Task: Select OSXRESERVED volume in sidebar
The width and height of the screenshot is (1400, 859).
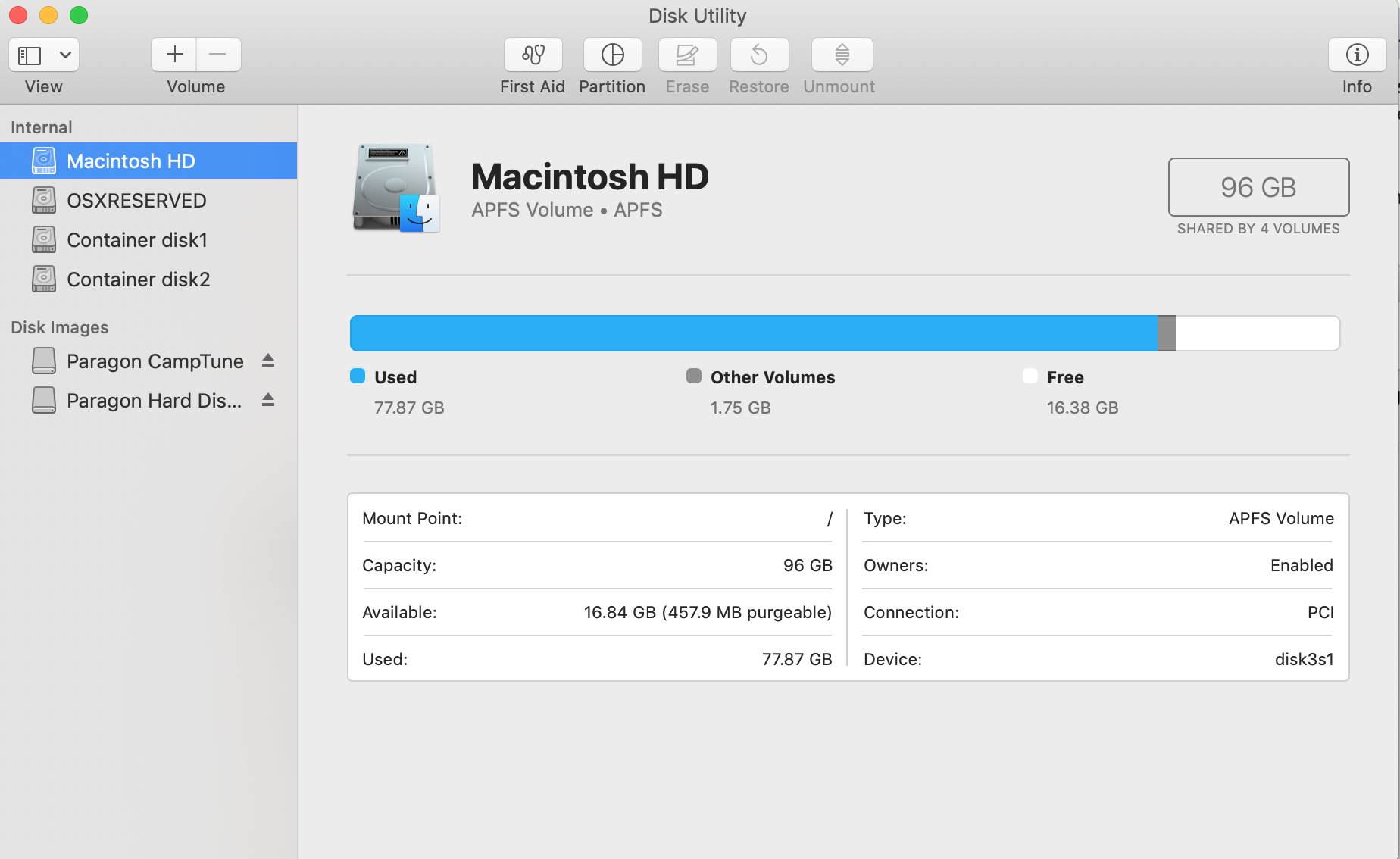Action: (148, 200)
